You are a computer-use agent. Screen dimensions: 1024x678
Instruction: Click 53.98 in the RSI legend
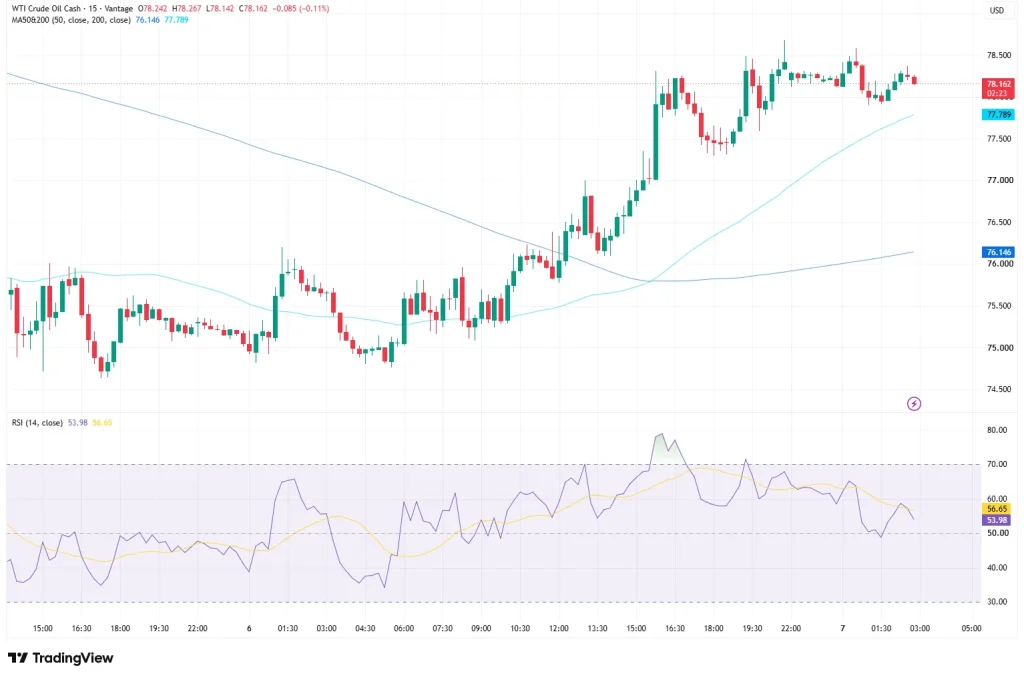pyautogui.click(x=78, y=423)
